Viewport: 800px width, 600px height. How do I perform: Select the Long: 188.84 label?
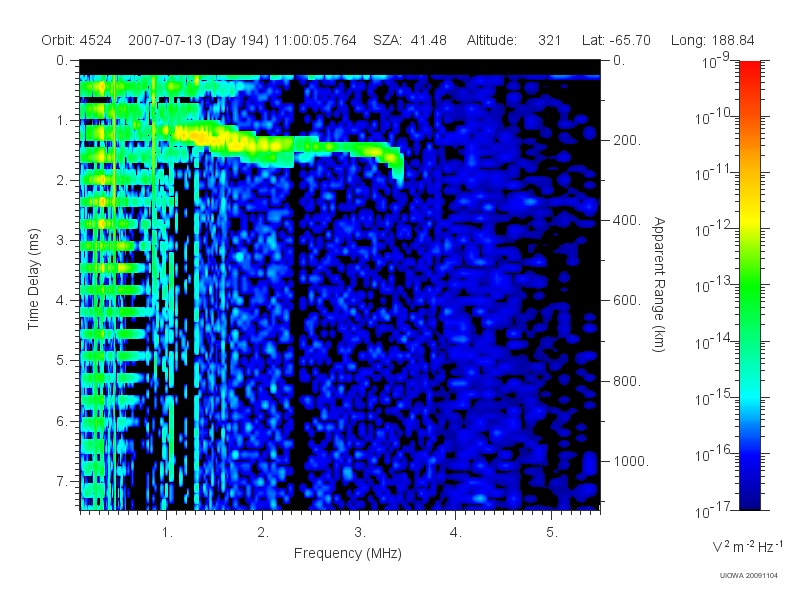pos(712,40)
